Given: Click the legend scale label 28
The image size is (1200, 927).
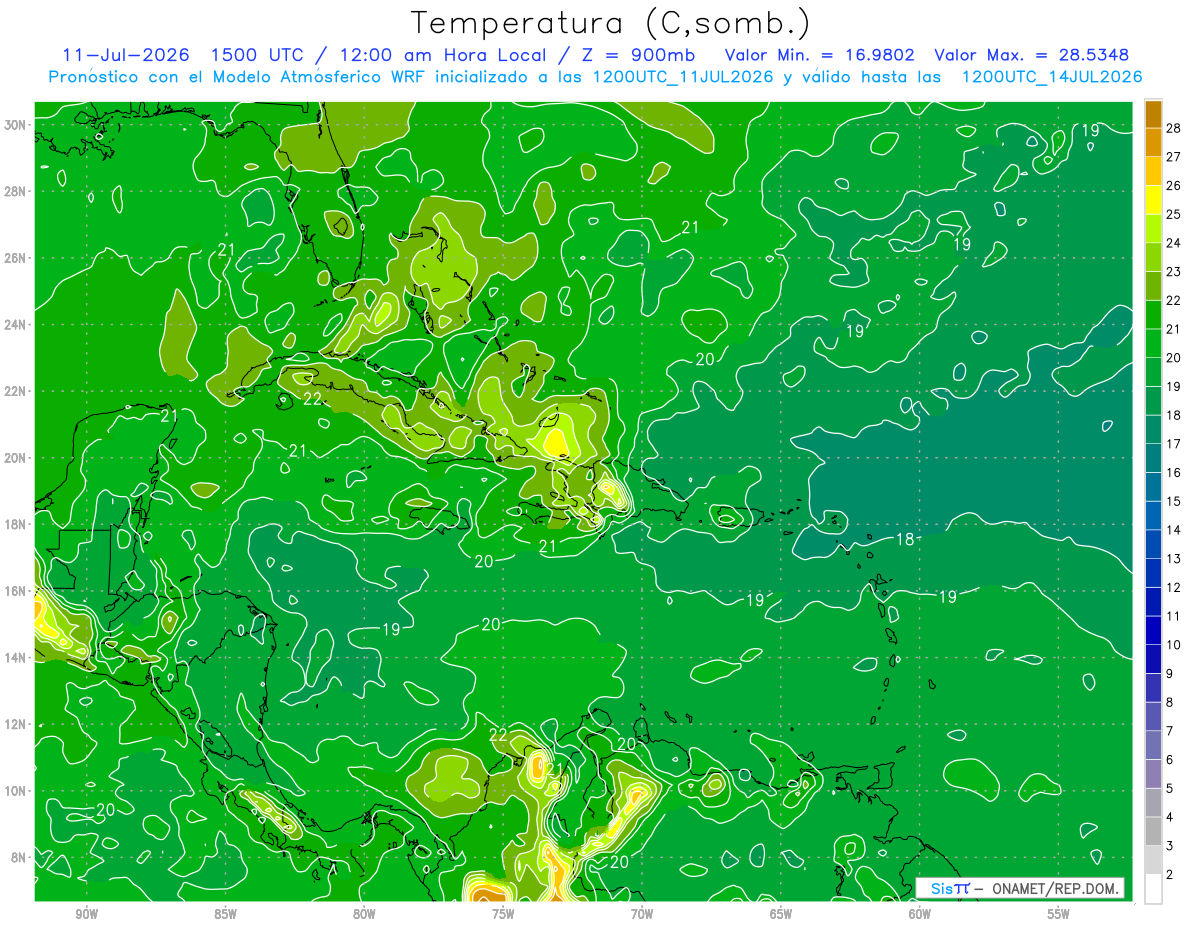Looking at the screenshot, I should tap(1173, 128).
